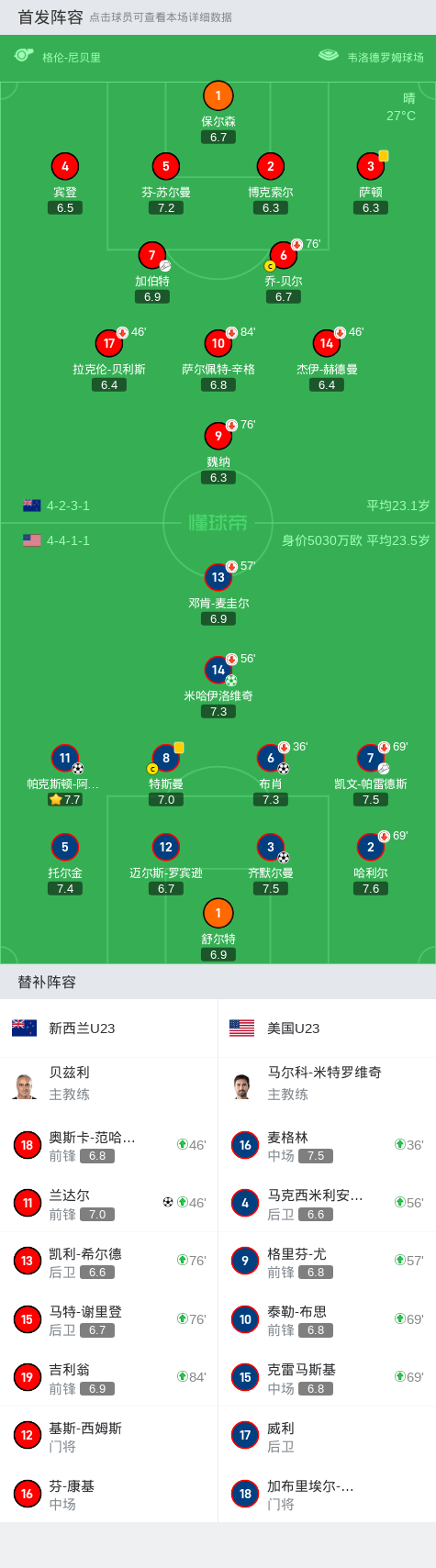Viewport: 436px width, 1568px height.
Task: Tap the stadium icon near 韦洛德罗姆球场
Action: click(329, 56)
